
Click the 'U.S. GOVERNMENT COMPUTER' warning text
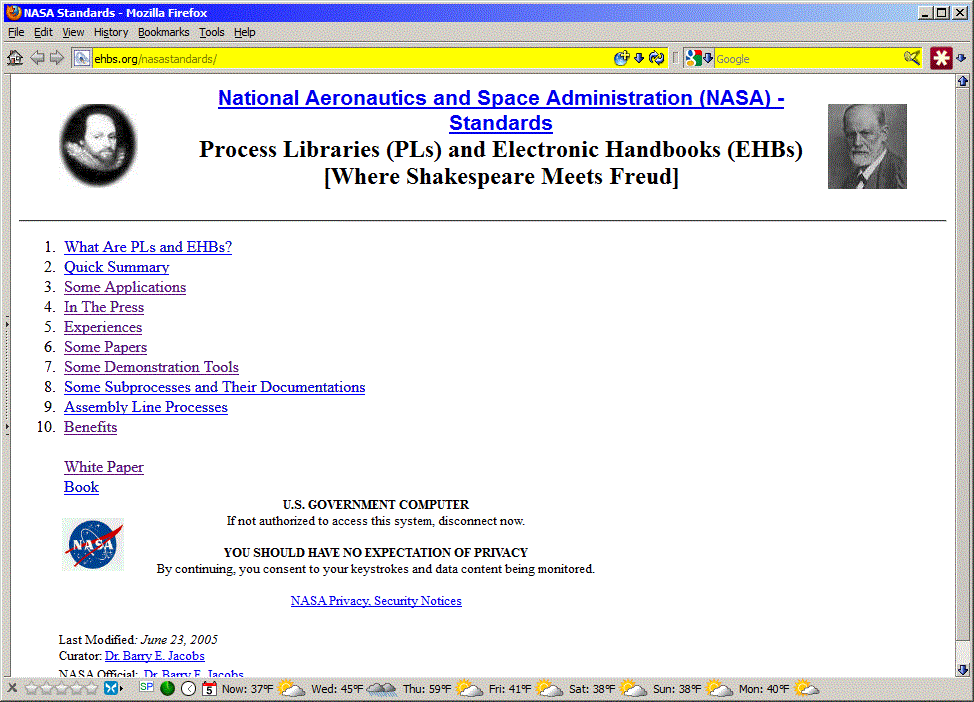[x=376, y=504]
